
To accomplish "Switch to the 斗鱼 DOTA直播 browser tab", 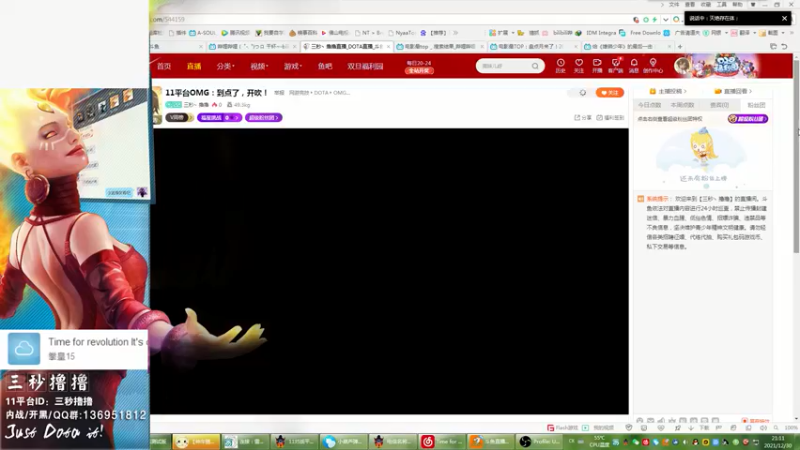I will (346, 46).
